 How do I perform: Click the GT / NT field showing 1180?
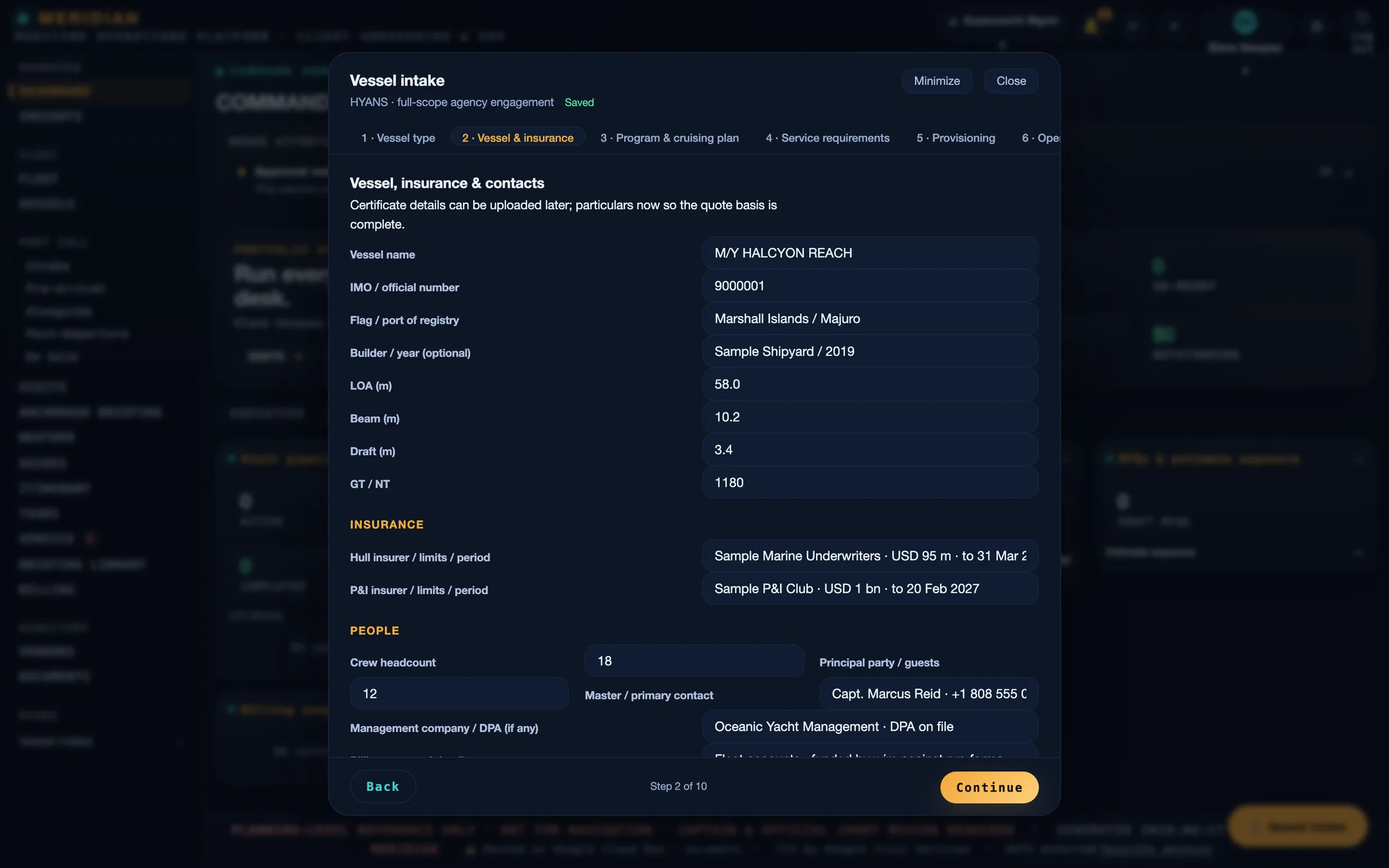pos(870,482)
